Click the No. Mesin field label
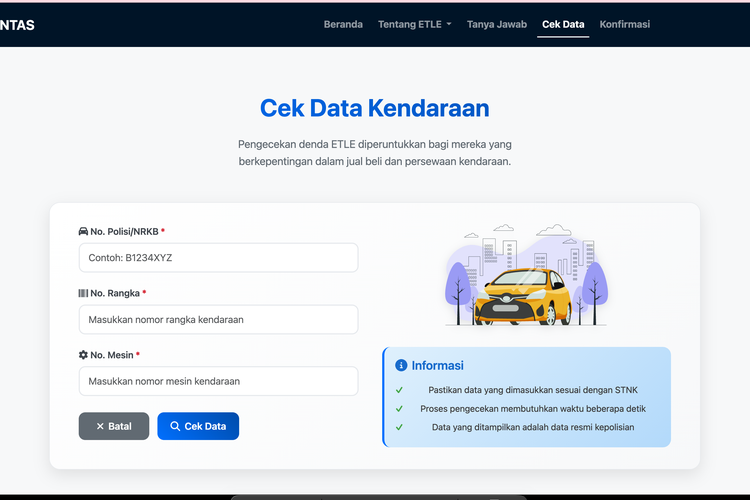This screenshot has width=750, height=500. (x=112, y=355)
